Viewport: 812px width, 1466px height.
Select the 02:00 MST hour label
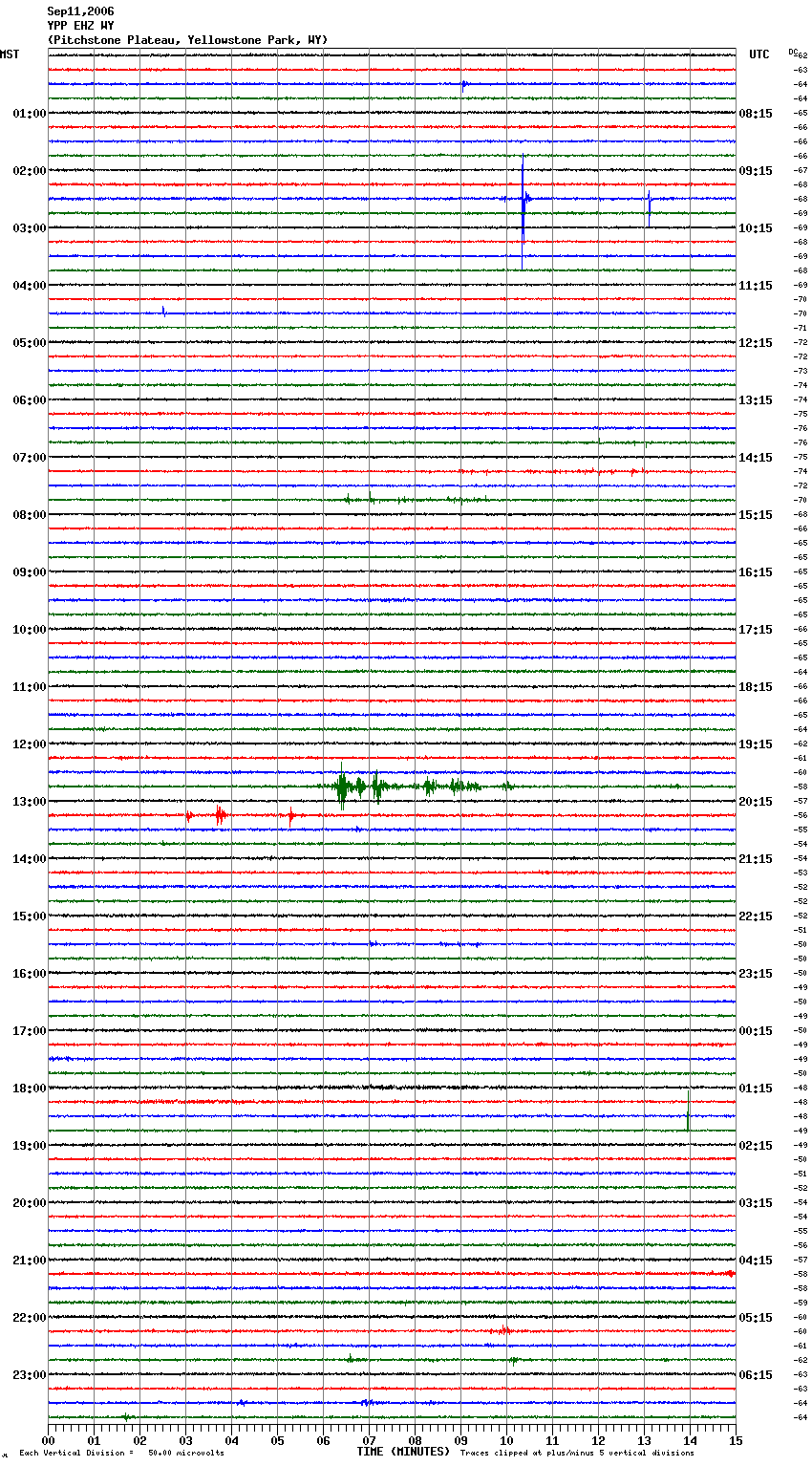[30, 171]
